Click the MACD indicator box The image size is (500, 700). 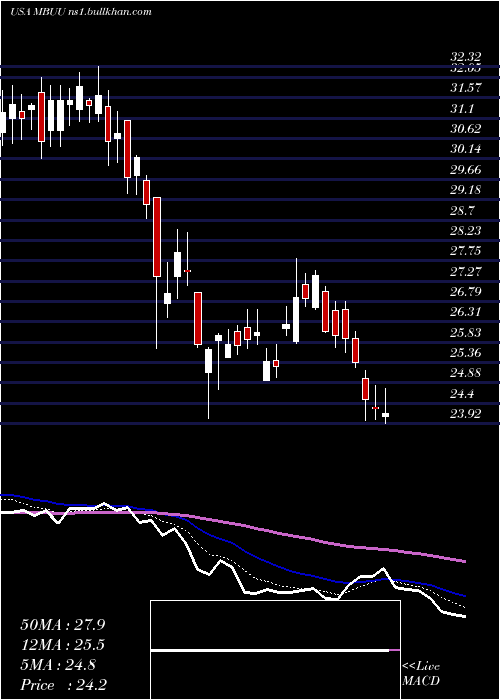[x=275, y=650]
